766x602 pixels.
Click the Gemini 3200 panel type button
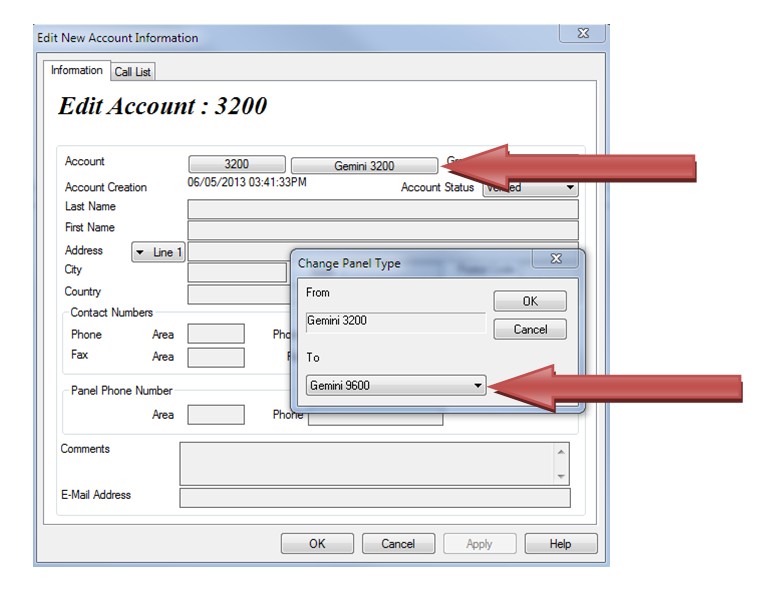tap(363, 166)
